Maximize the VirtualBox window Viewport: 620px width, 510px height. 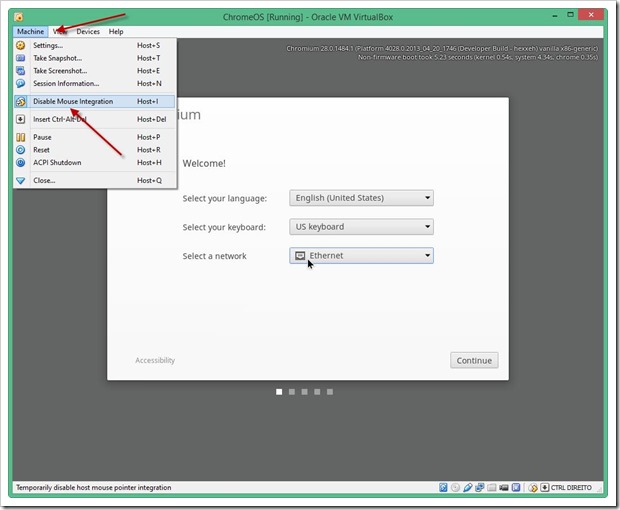click(570, 15)
